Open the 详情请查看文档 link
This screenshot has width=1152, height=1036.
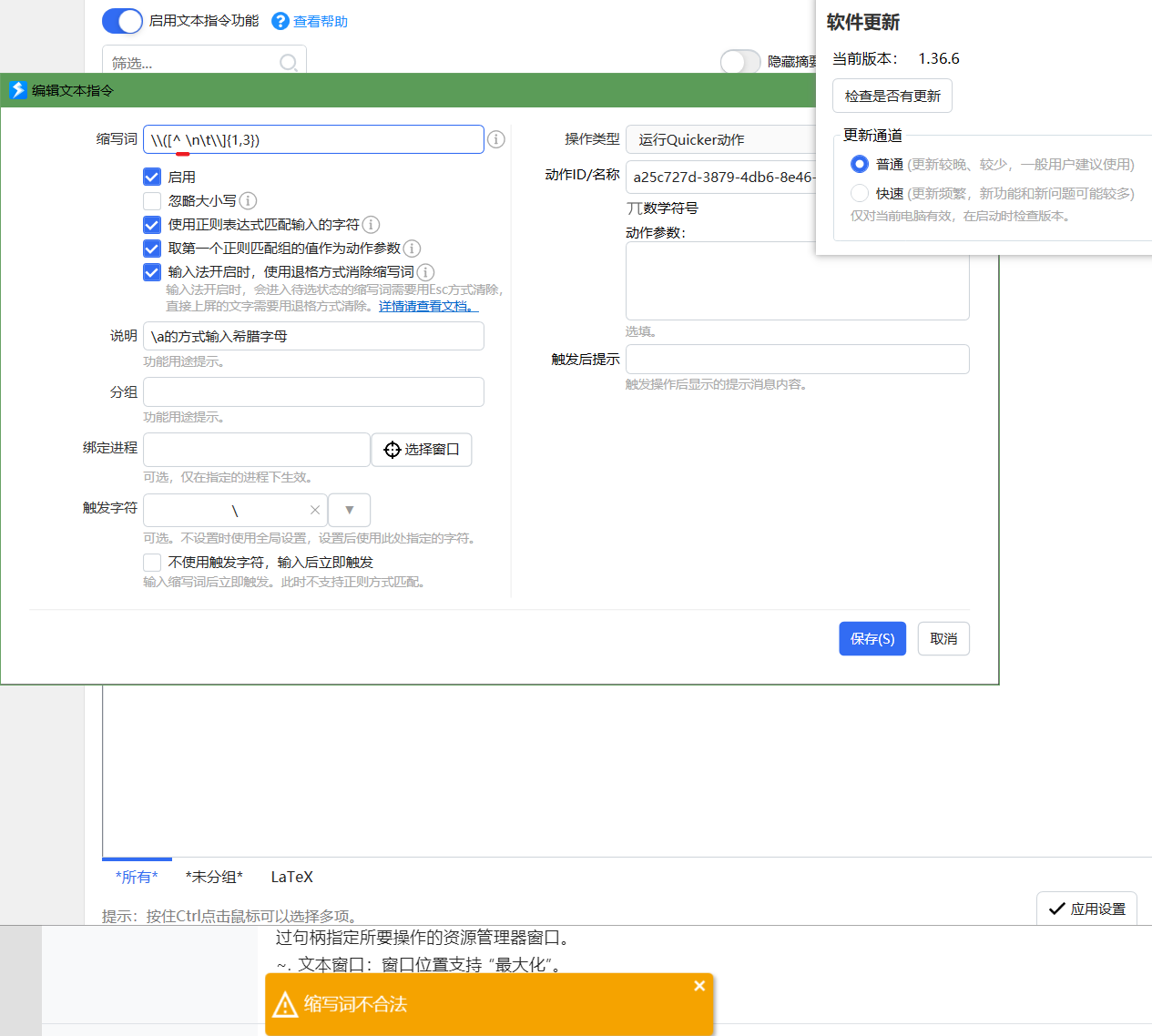click(428, 306)
